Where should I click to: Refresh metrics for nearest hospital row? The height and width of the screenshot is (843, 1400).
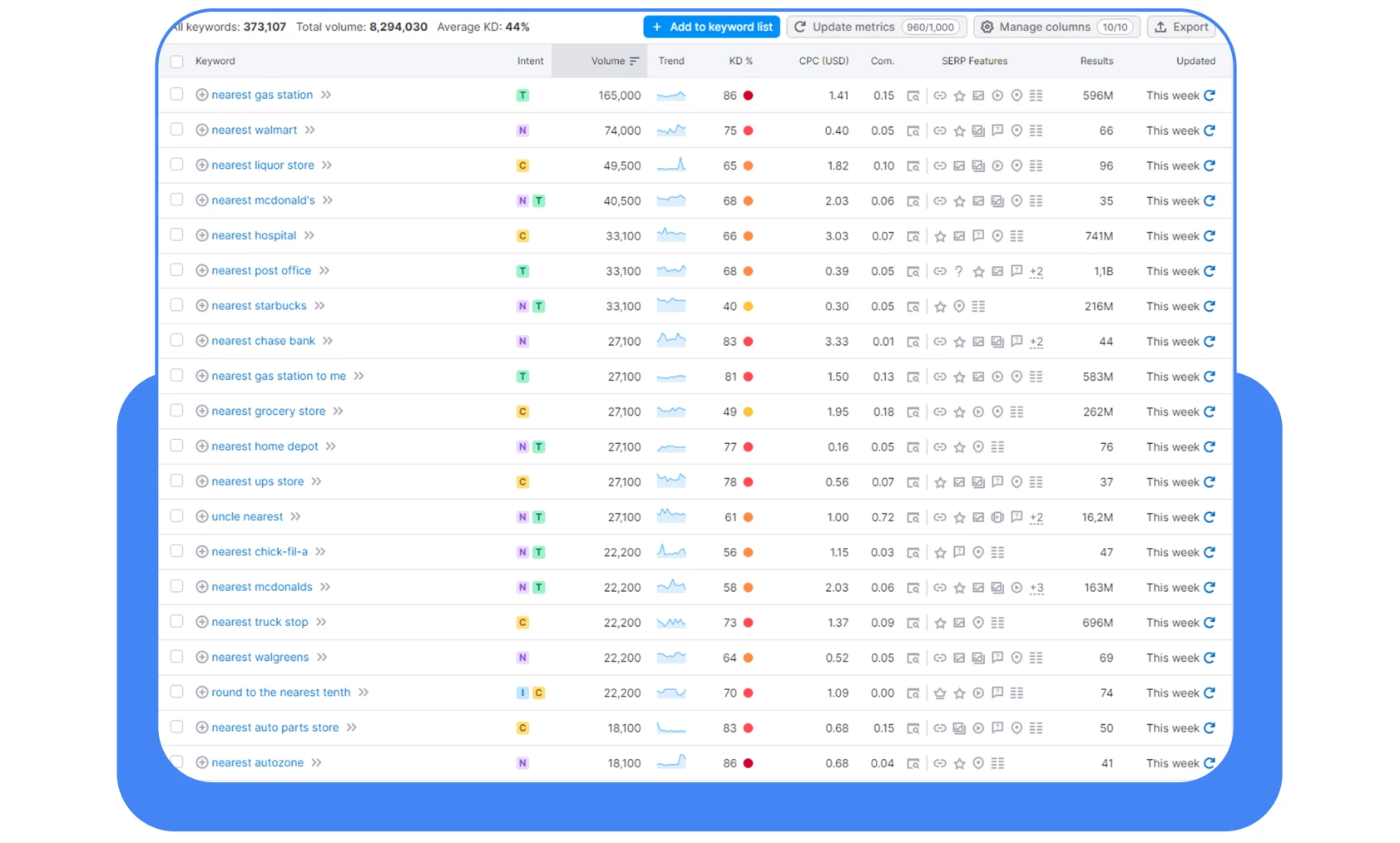1210,236
